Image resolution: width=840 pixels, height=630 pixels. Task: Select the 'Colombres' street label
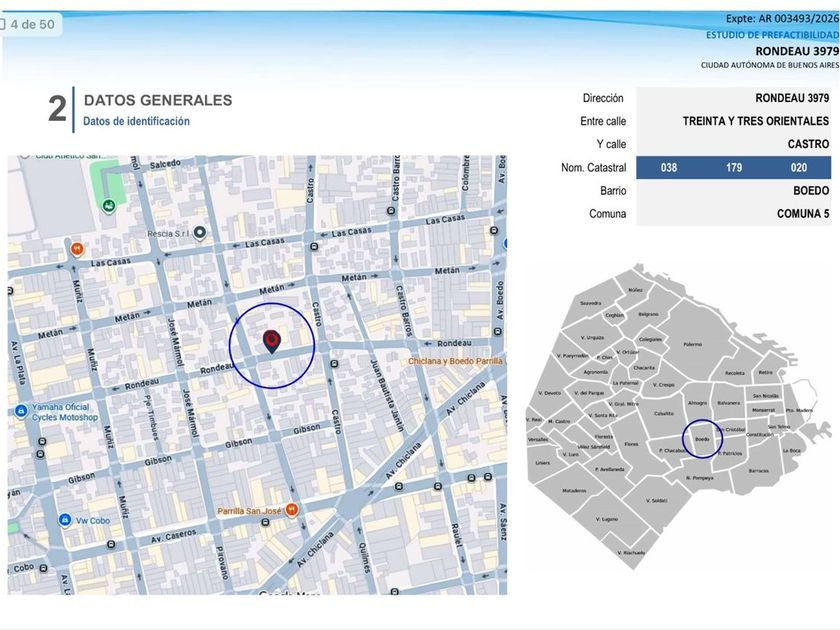point(465,172)
